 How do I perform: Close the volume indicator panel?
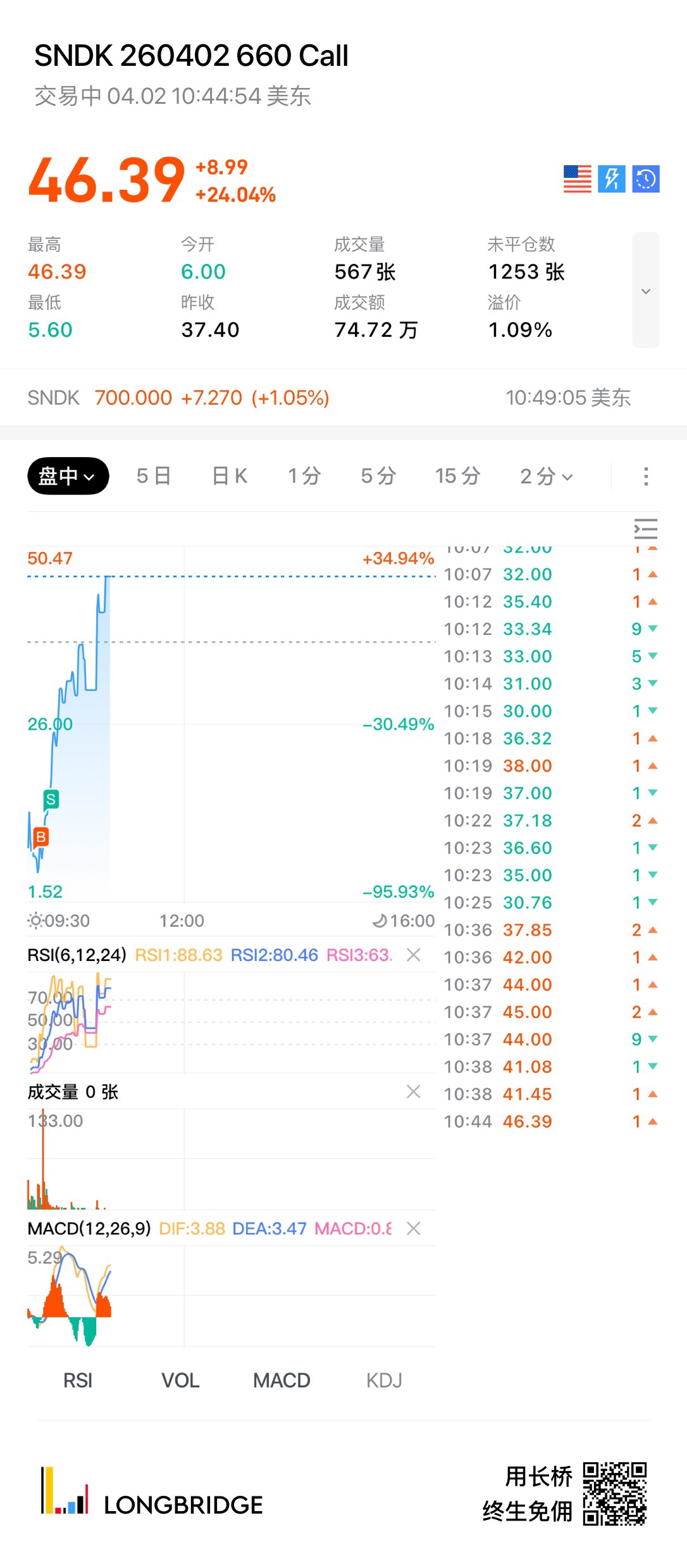pos(414,1091)
